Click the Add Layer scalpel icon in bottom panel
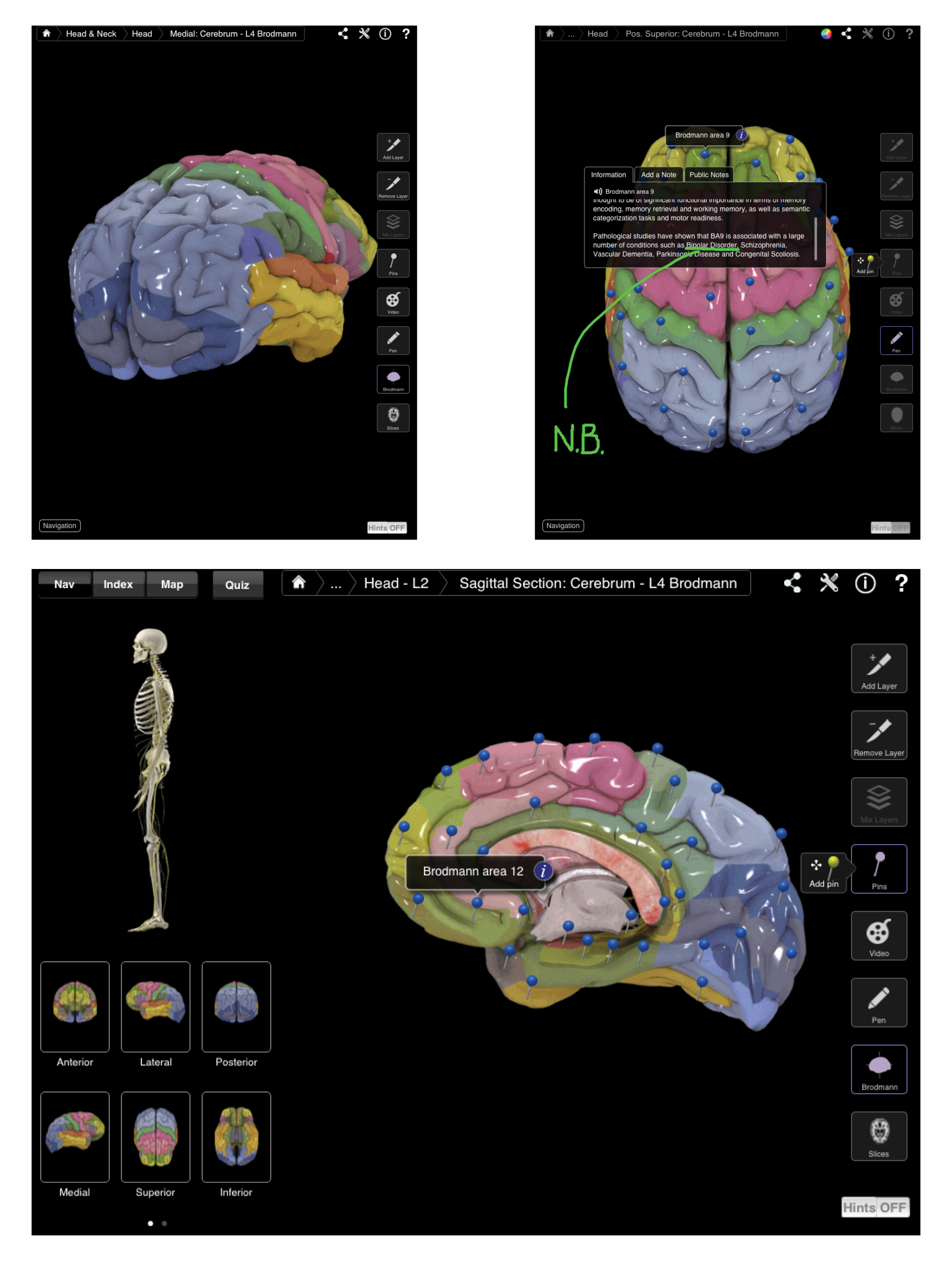952x1270 pixels. click(879, 668)
